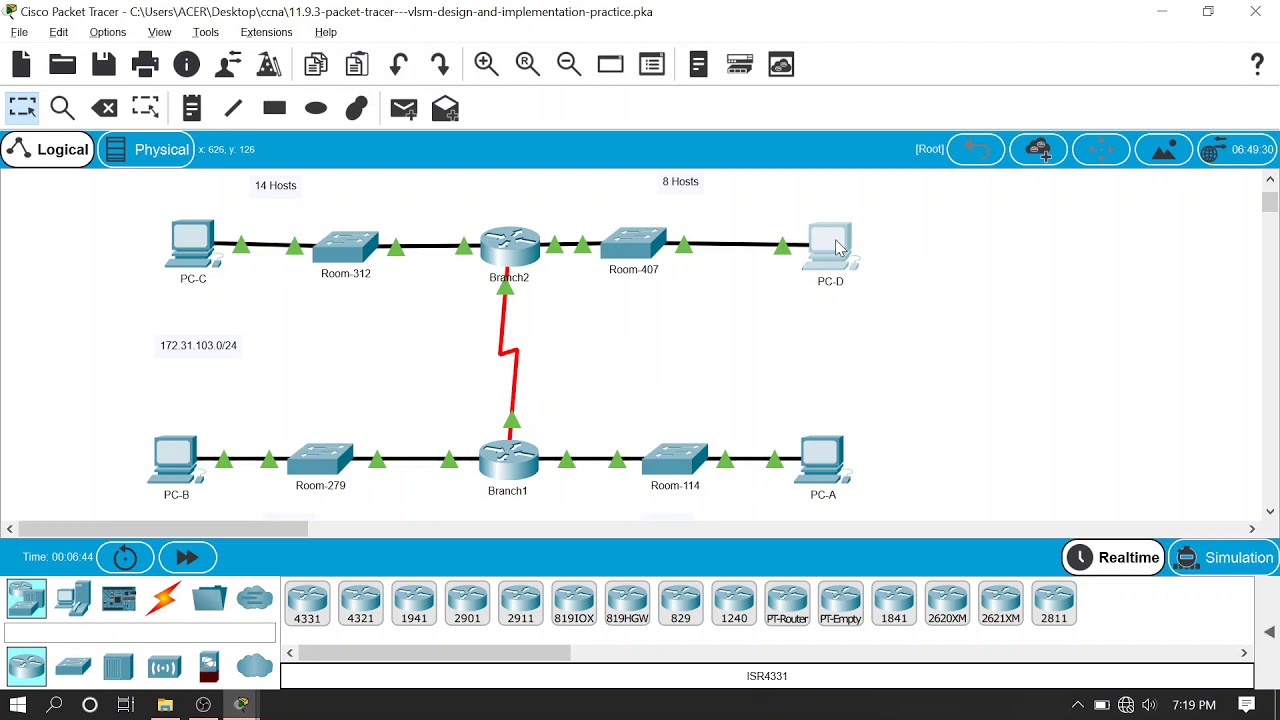This screenshot has width=1280, height=720.
Task: Open the Windows Start menu
Action: click(x=18, y=705)
